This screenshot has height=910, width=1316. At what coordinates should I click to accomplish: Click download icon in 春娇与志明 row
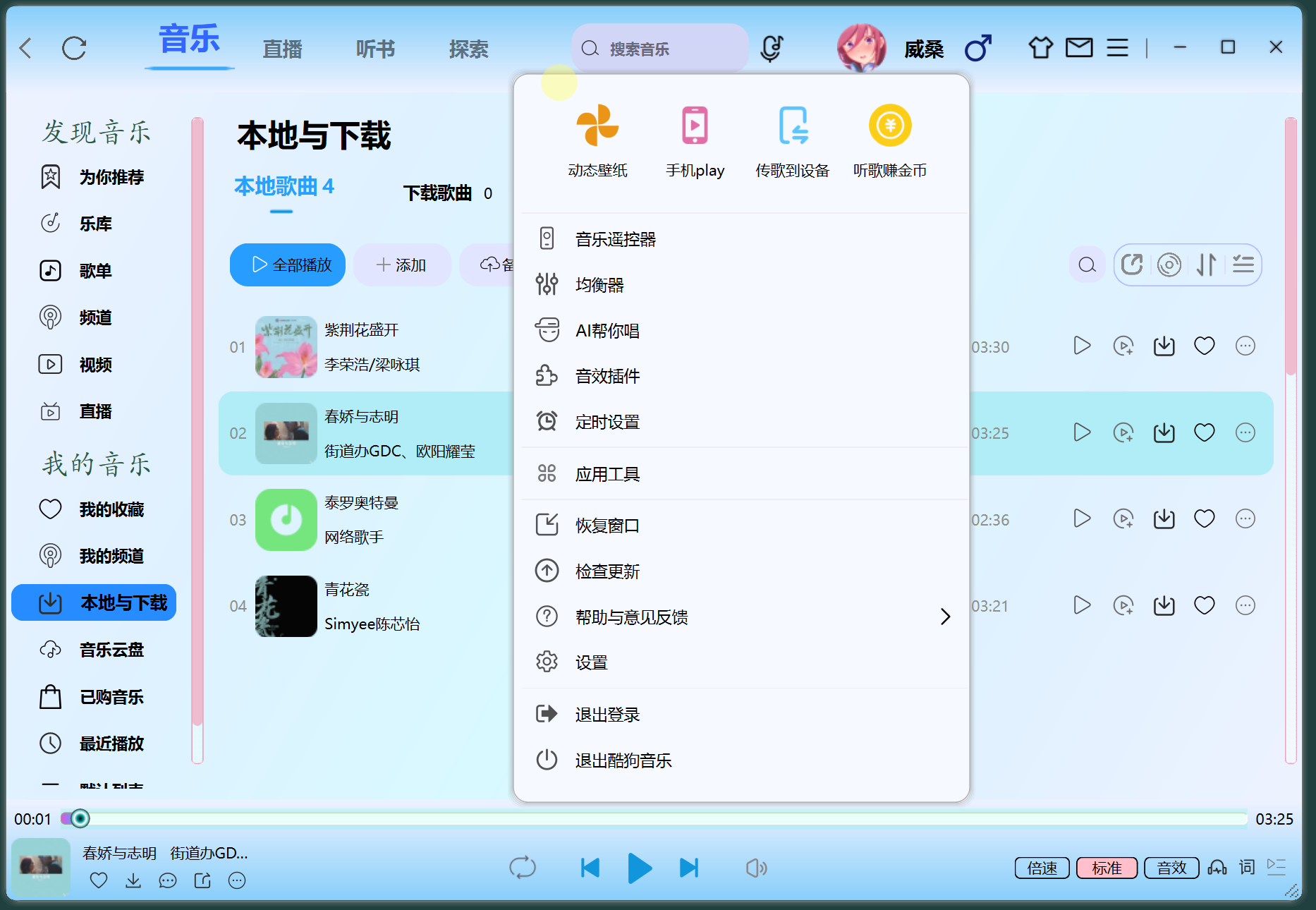coord(1164,432)
